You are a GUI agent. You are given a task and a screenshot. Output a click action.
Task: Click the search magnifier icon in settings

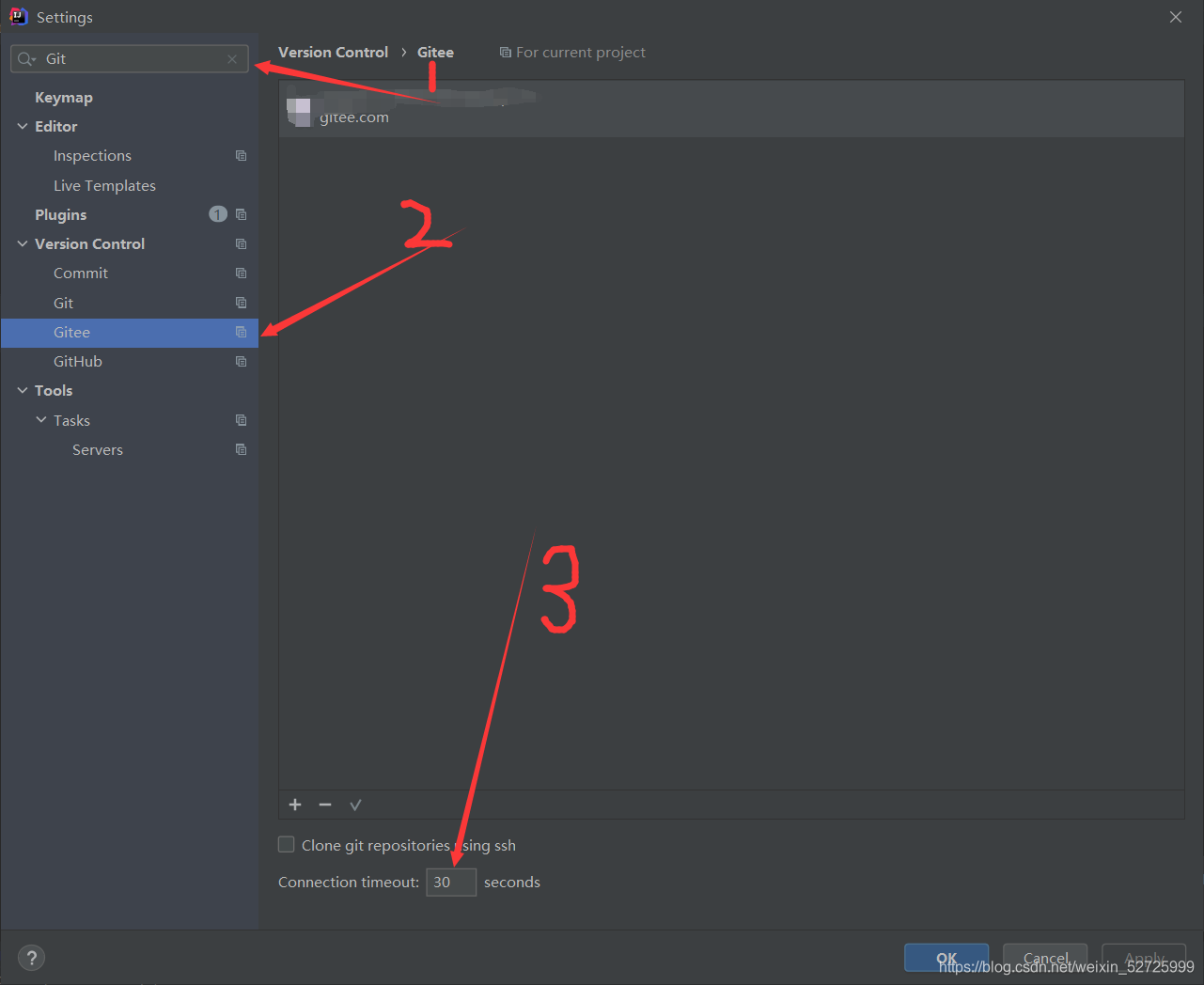[x=26, y=58]
